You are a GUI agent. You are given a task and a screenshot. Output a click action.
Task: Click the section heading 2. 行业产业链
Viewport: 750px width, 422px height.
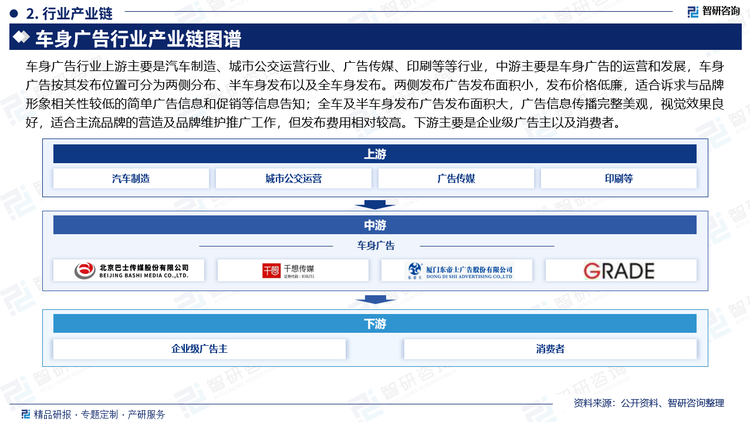70,13
